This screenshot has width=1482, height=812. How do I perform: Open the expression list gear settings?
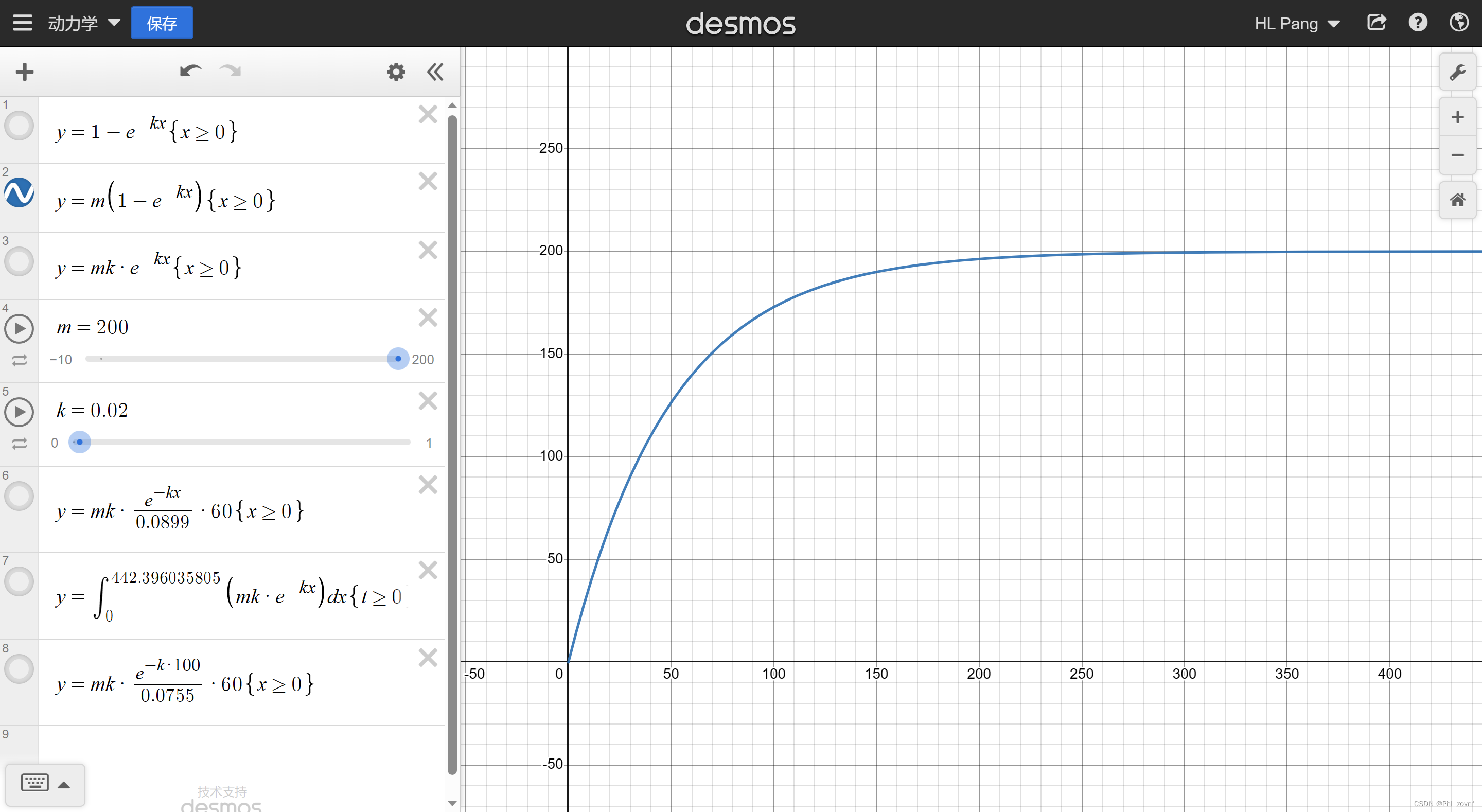[x=396, y=72]
